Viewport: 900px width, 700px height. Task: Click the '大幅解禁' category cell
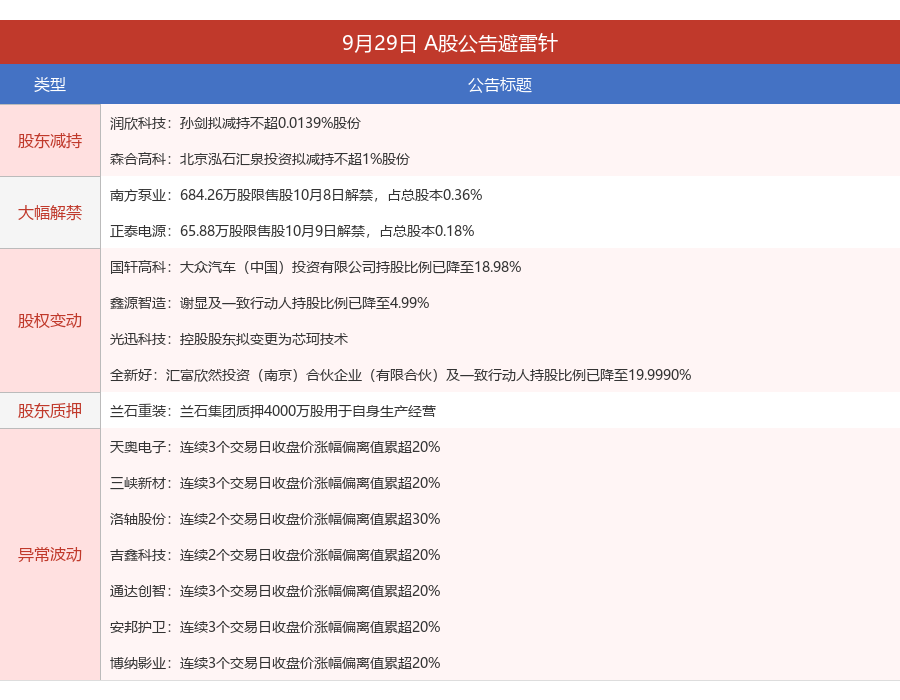tap(50, 213)
